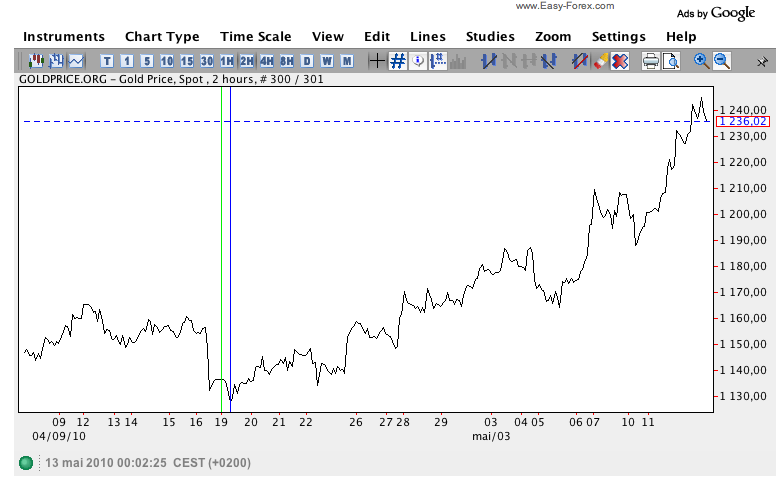Select the candlestick chart type icon
The height and width of the screenshot is (480, 781).
tap(37, 61)
